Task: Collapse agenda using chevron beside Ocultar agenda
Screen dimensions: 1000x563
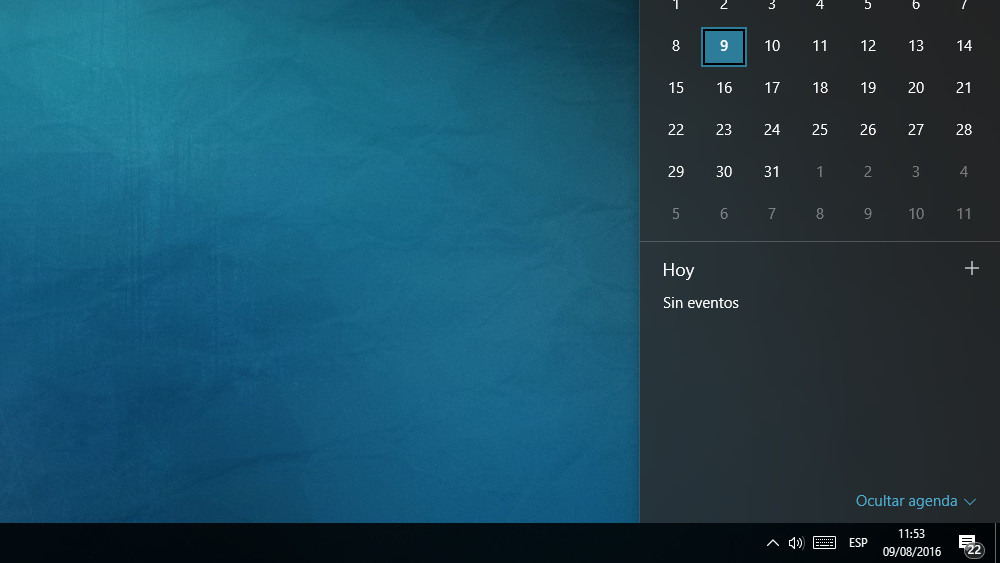Action: [x=970, y=502]
